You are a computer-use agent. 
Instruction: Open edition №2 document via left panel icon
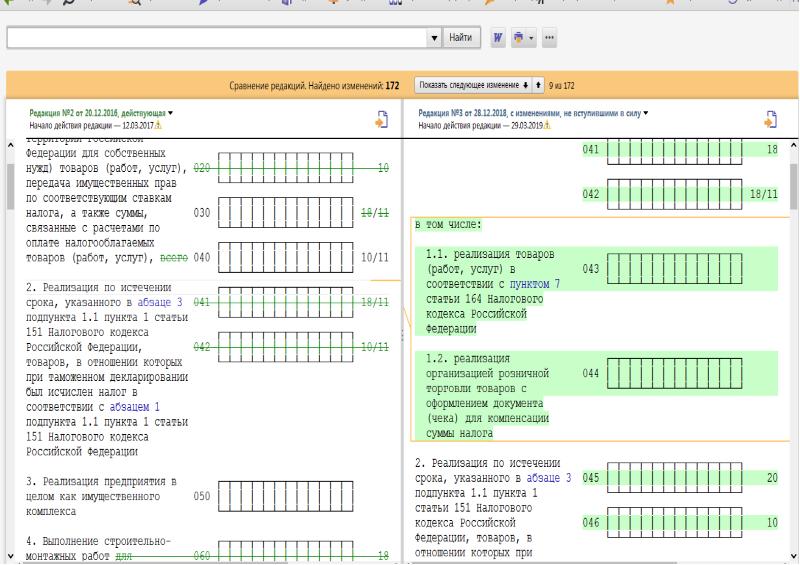[x=381, y=120]
